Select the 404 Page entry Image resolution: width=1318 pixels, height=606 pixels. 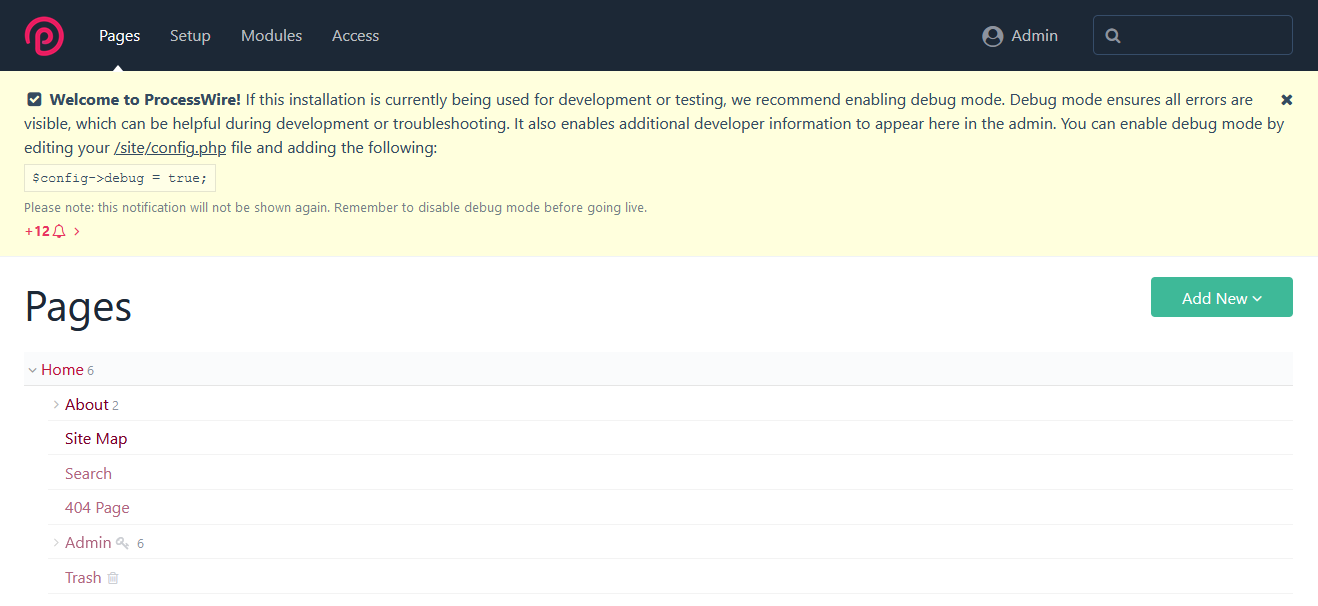pyautogui.click(x=97, y=508)
